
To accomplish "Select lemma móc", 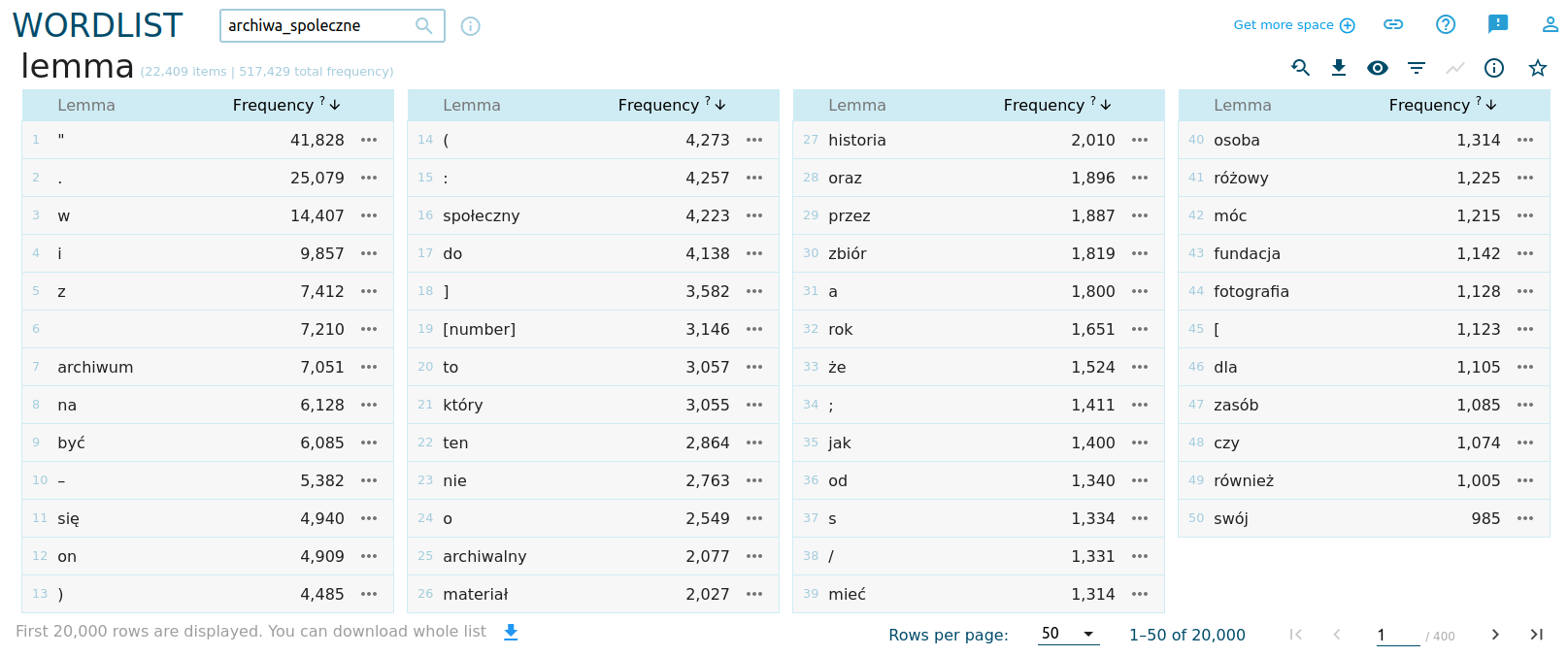I will pyautogui.click(x=1230, y=215).
